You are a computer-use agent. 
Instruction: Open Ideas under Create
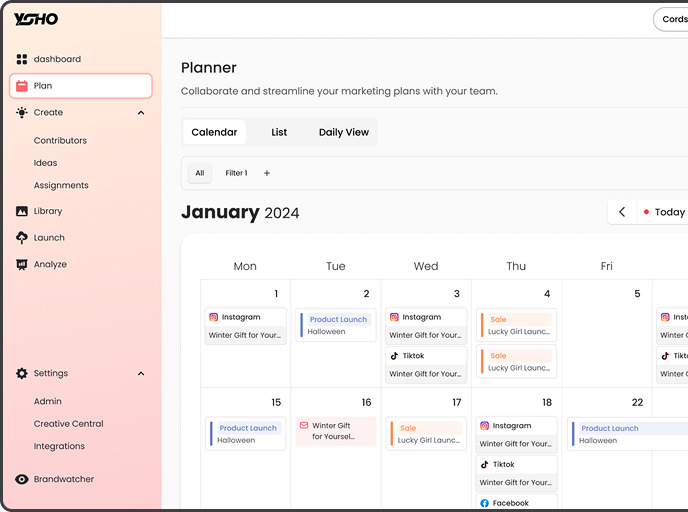point(45,163)
